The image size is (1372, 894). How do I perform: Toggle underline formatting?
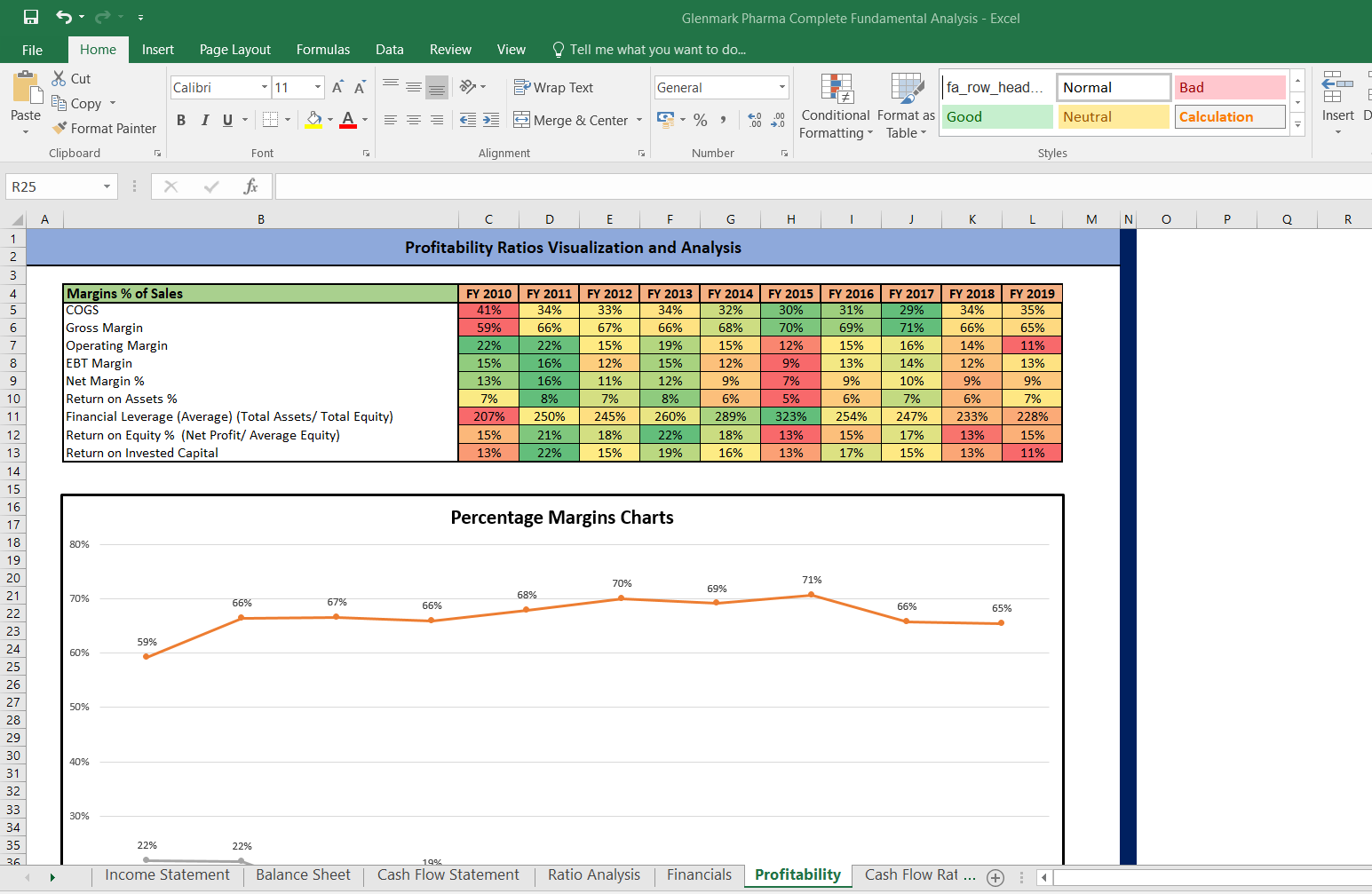tap(228, 120)
